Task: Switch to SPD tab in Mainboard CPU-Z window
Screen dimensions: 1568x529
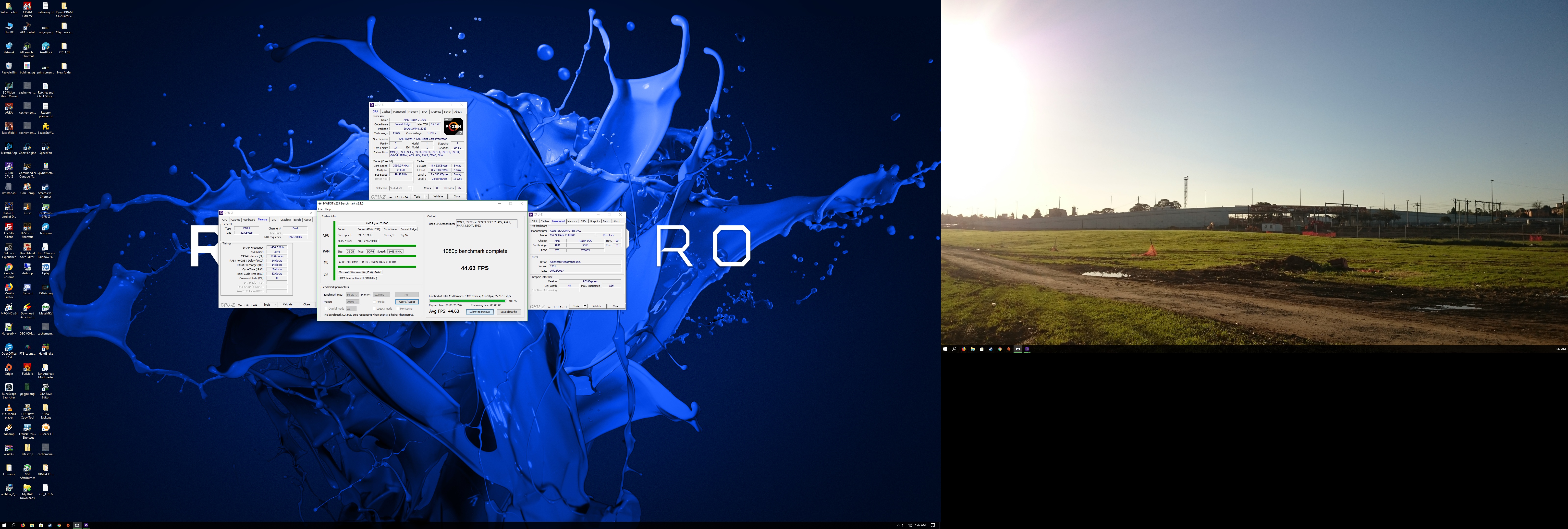Action: tap(583, 222)
